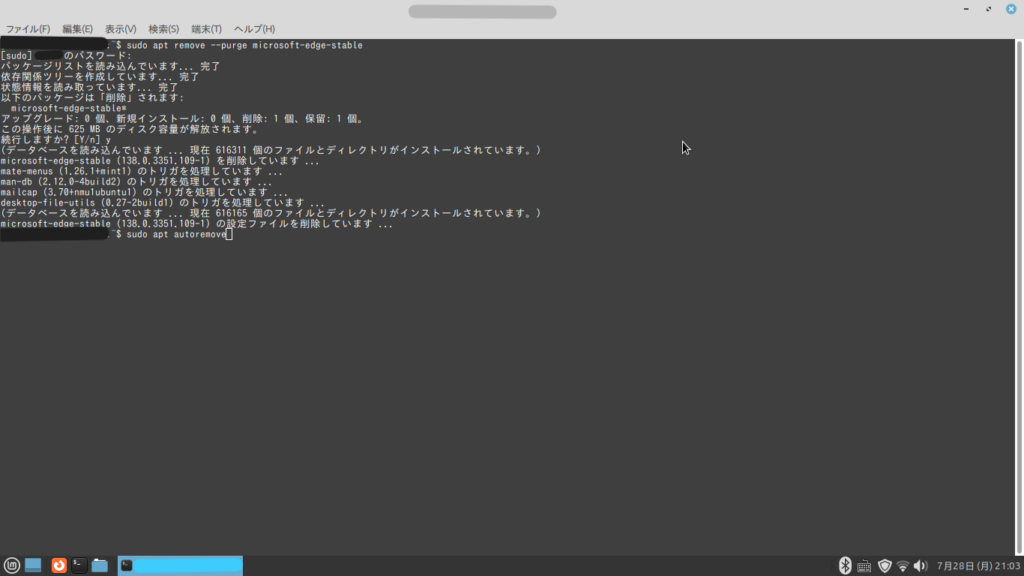Image resolution: width=1024 pixels, height=576 pixels.
Task: Close the terminal window
Action: click(x=1011, y=9)
